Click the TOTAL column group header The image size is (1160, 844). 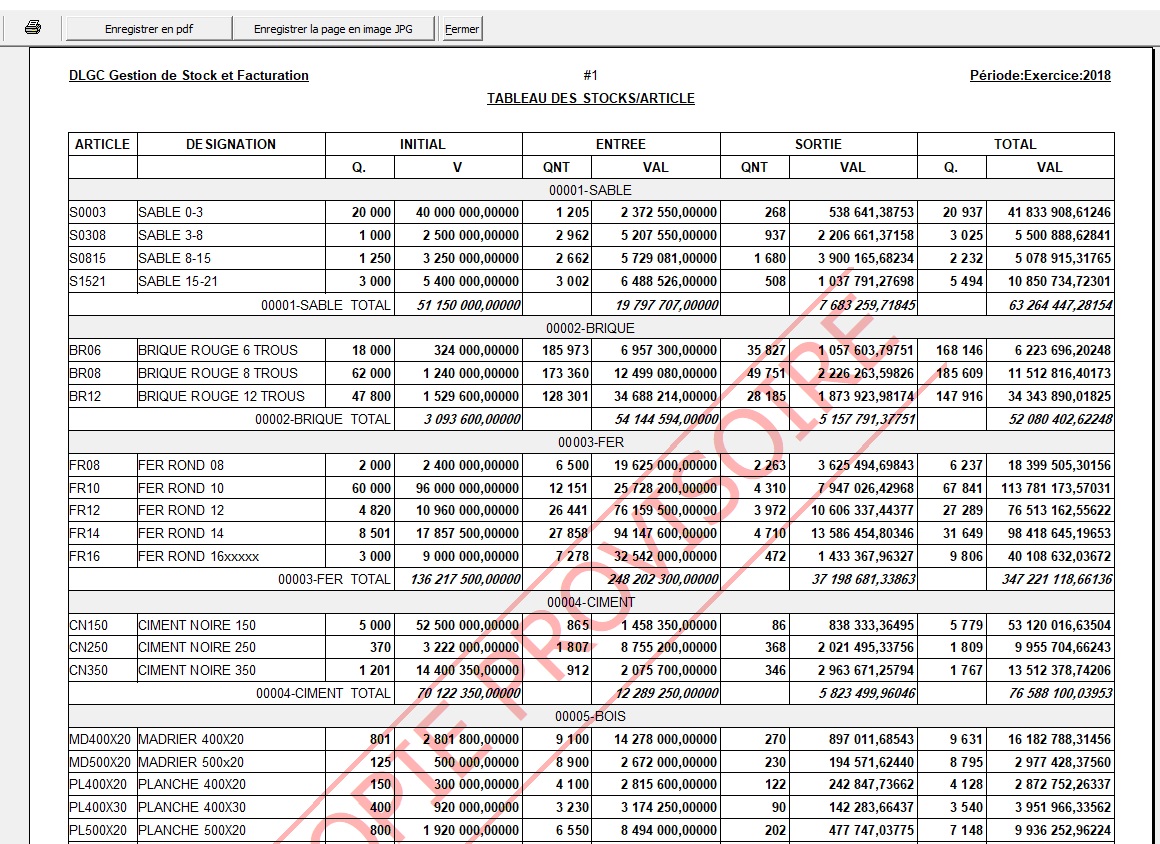[x=1015, y=144]
